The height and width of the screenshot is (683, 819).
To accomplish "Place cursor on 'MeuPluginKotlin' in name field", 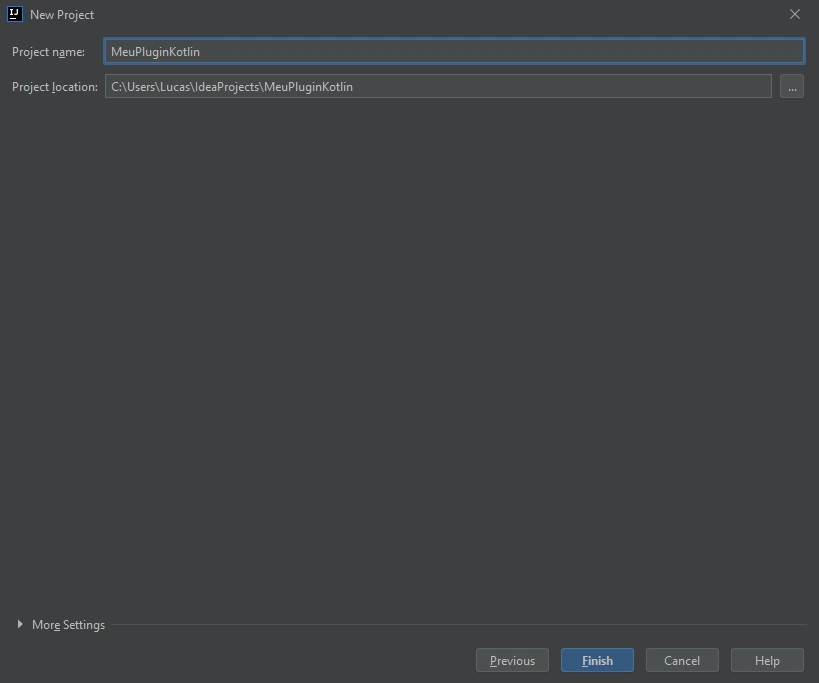I will click(155, 52).
